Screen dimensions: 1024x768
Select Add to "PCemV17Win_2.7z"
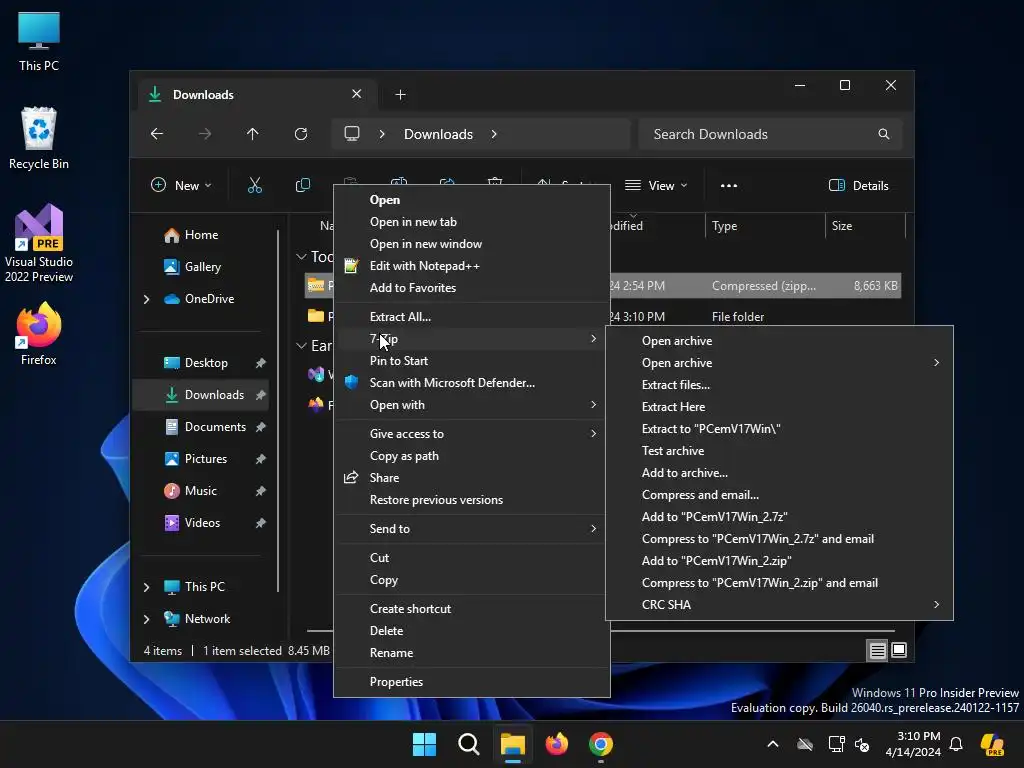click(x=779, y=517)
